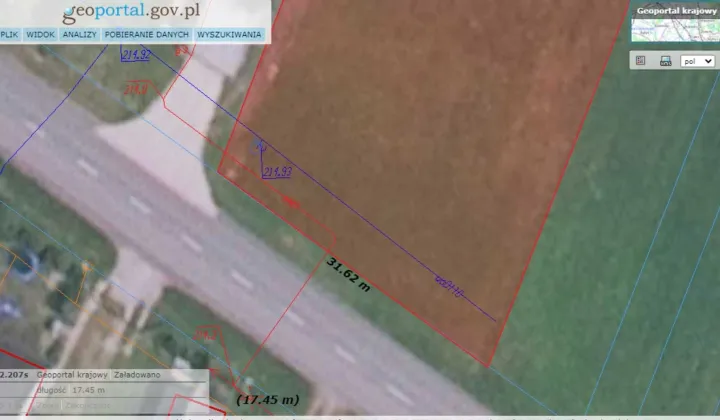
Task: Click the print map icon
Action: point(665,61)
